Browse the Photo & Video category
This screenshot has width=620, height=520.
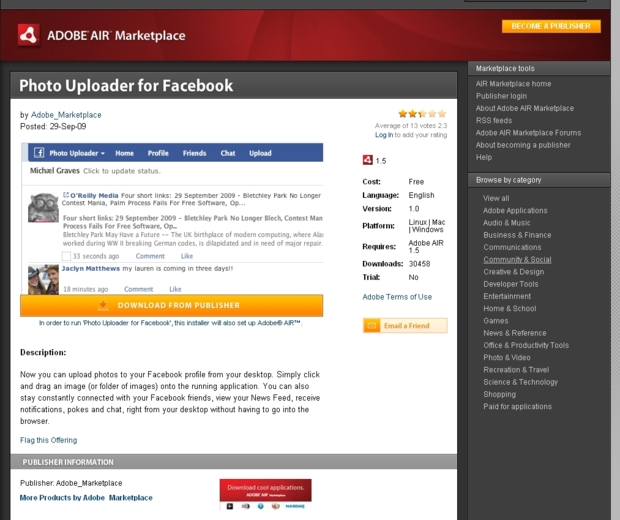coord(507,357)
